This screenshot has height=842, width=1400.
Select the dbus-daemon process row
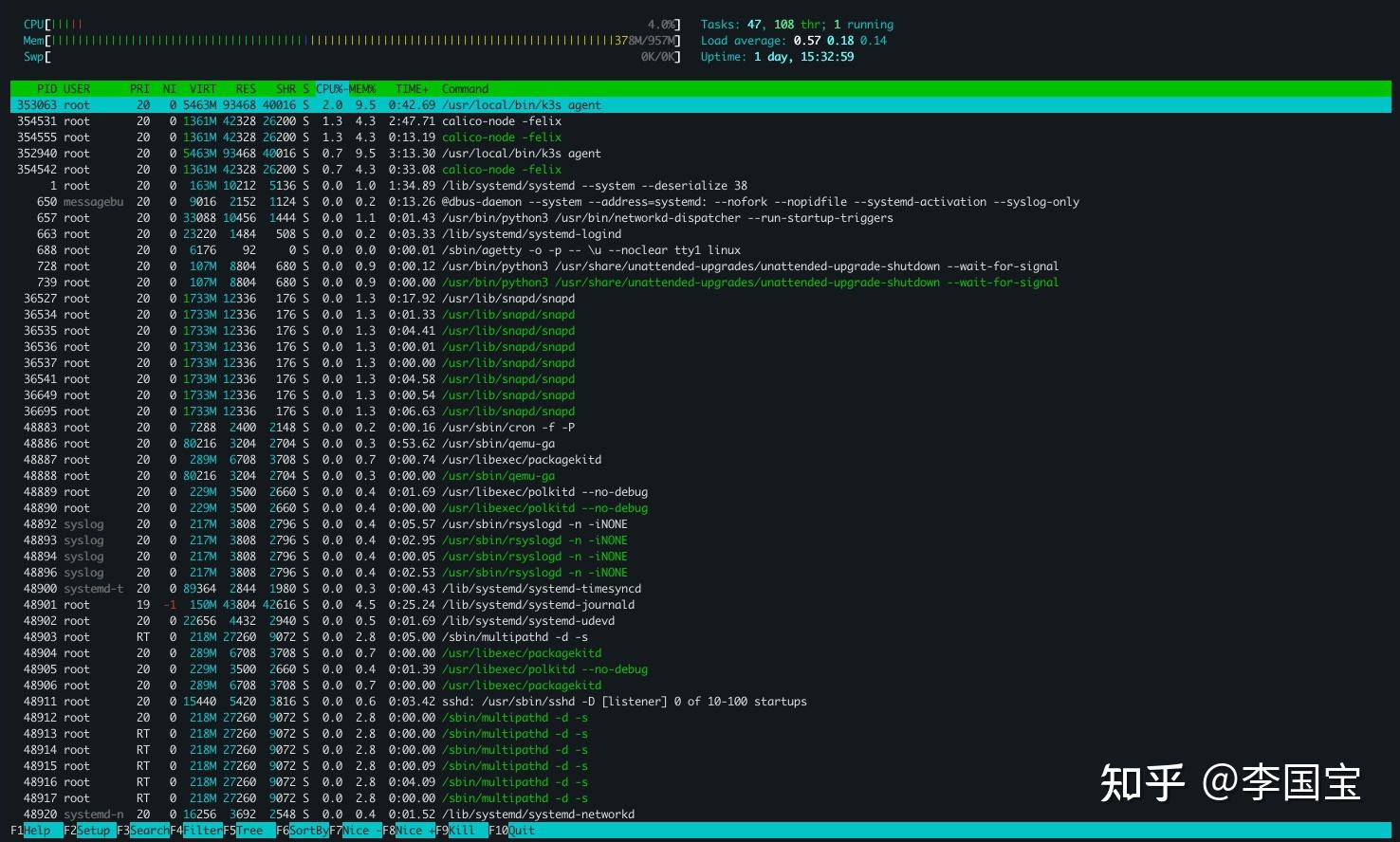click(569, 202)
